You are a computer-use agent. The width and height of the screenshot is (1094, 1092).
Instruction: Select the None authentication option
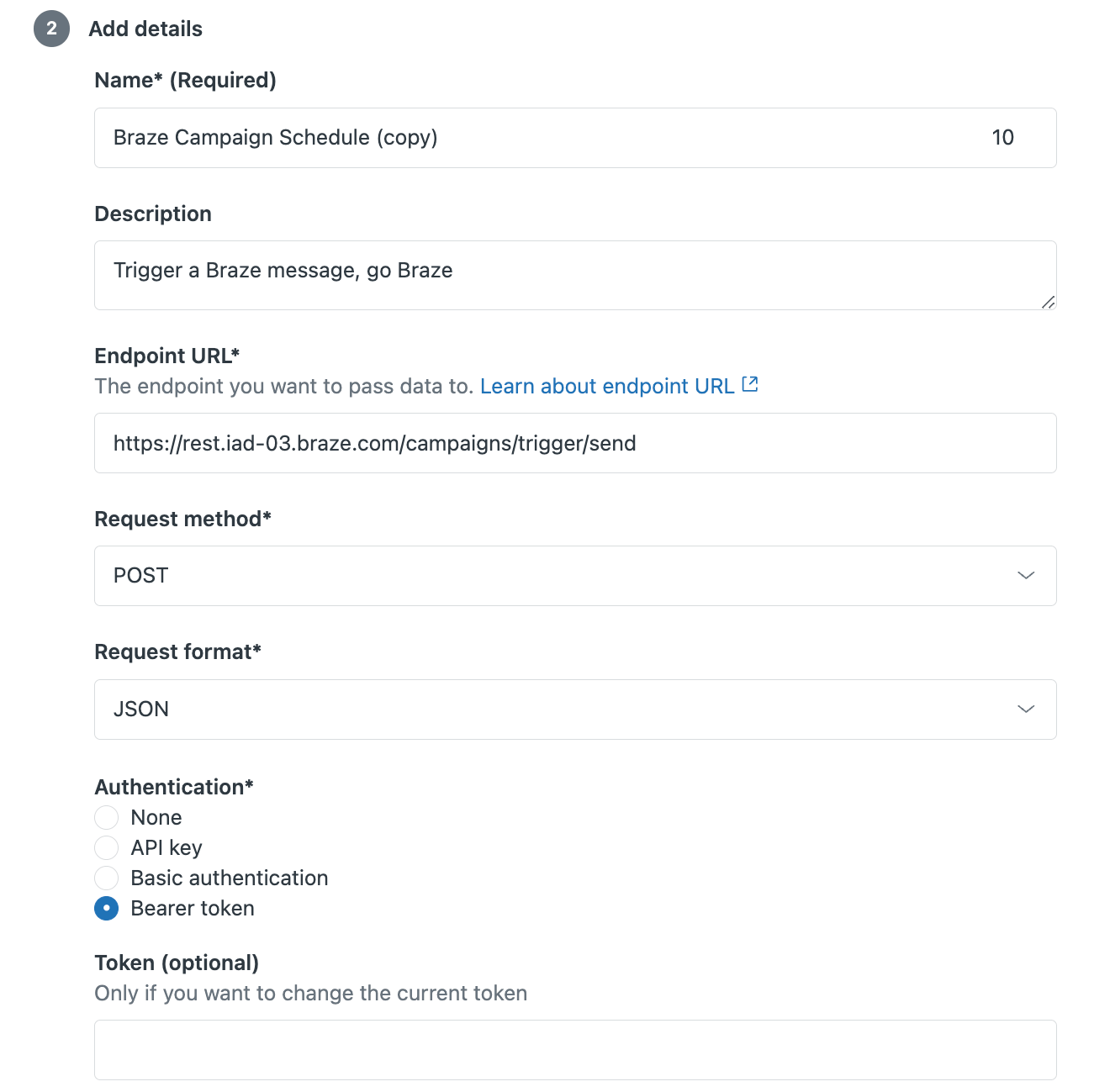[107, 817]
